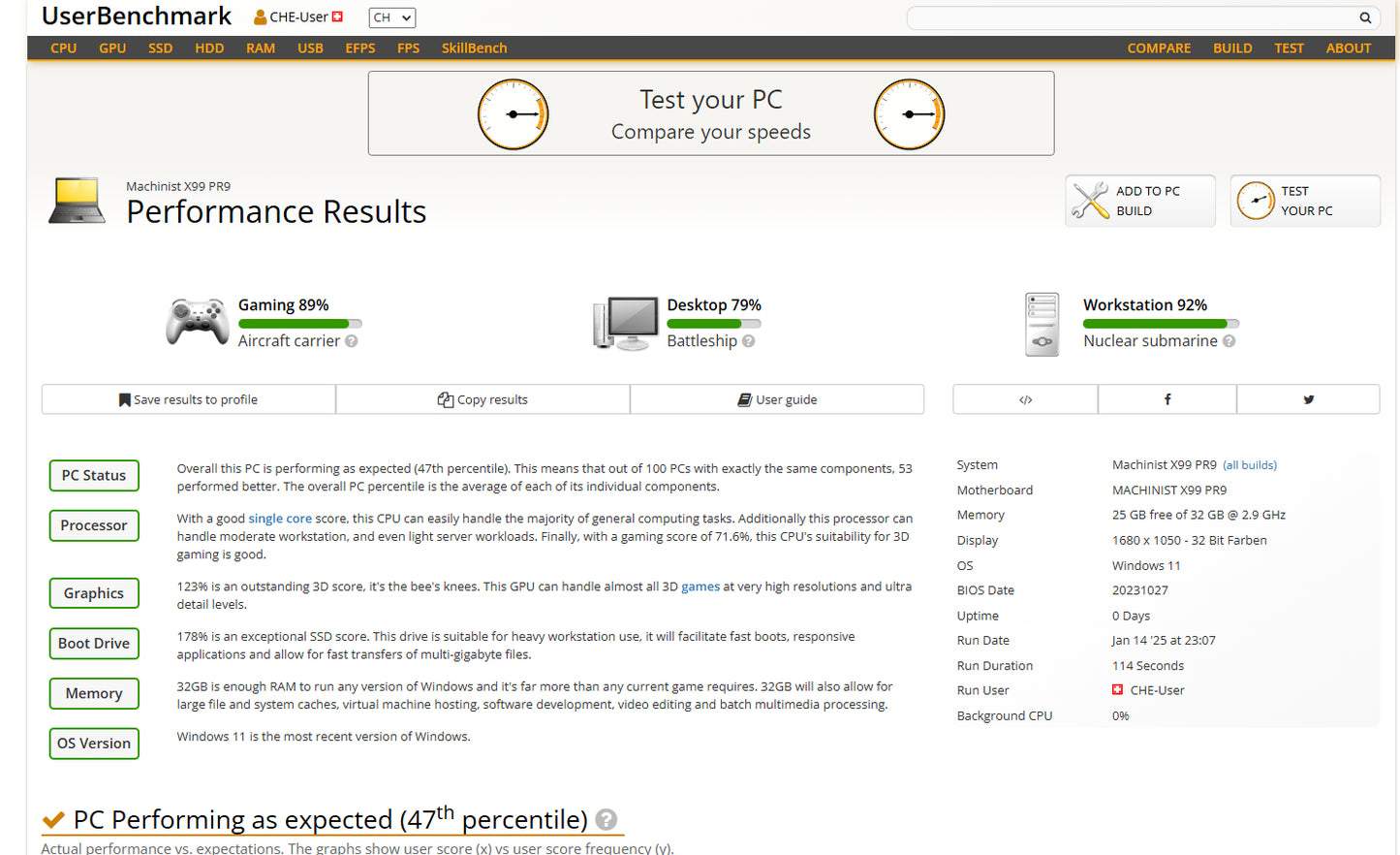Click the Desktop 79% progress bar

pyautogui.click(x=714, y=324)
